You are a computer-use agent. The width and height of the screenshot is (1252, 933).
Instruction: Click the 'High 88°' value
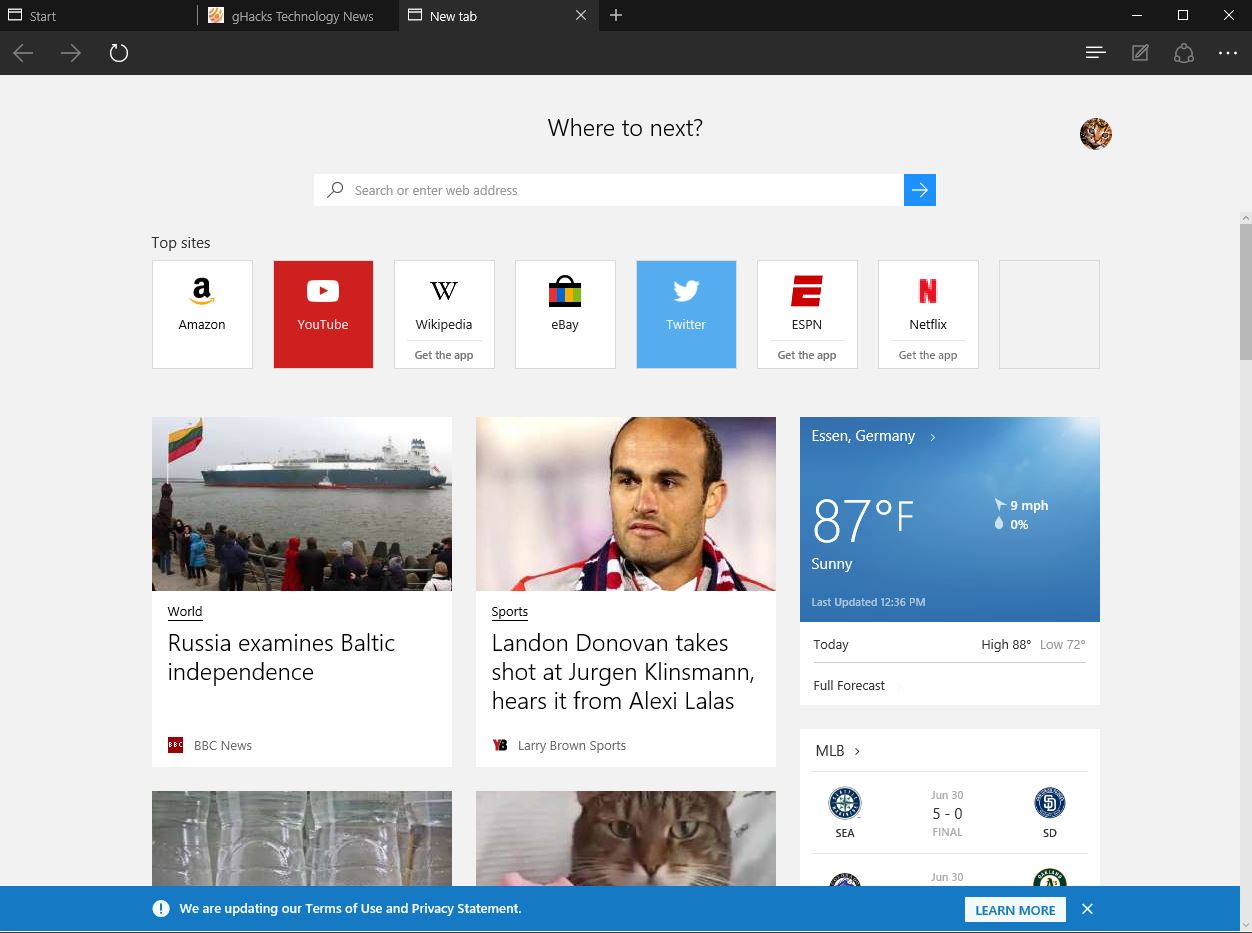pyautogui.click(x=1006, y=644)
